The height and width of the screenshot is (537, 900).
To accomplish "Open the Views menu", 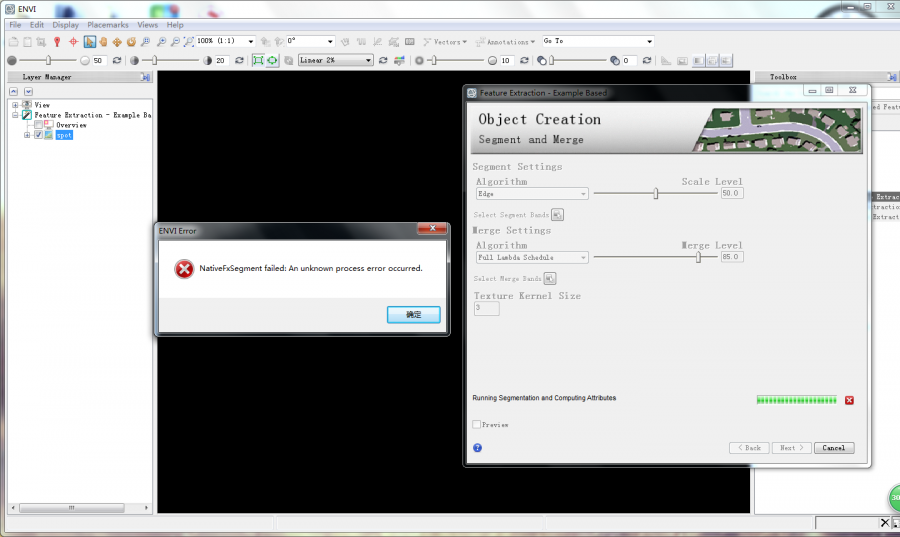I will pyautogui.click(x=148, y=25).
